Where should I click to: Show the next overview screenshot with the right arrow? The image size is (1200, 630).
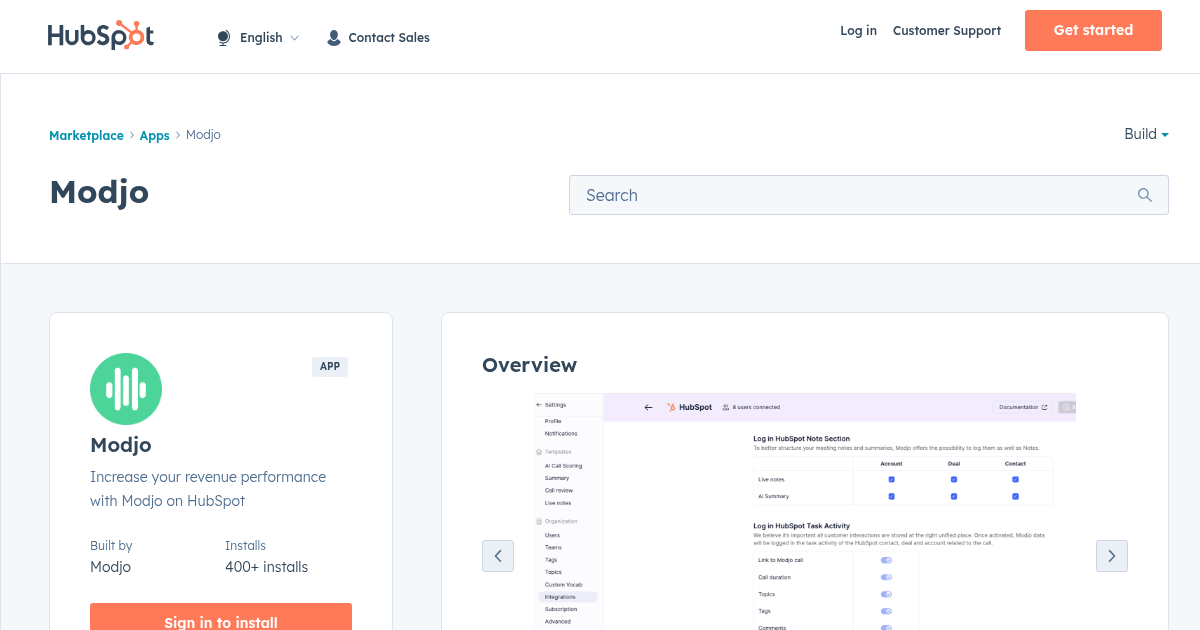1111,555
